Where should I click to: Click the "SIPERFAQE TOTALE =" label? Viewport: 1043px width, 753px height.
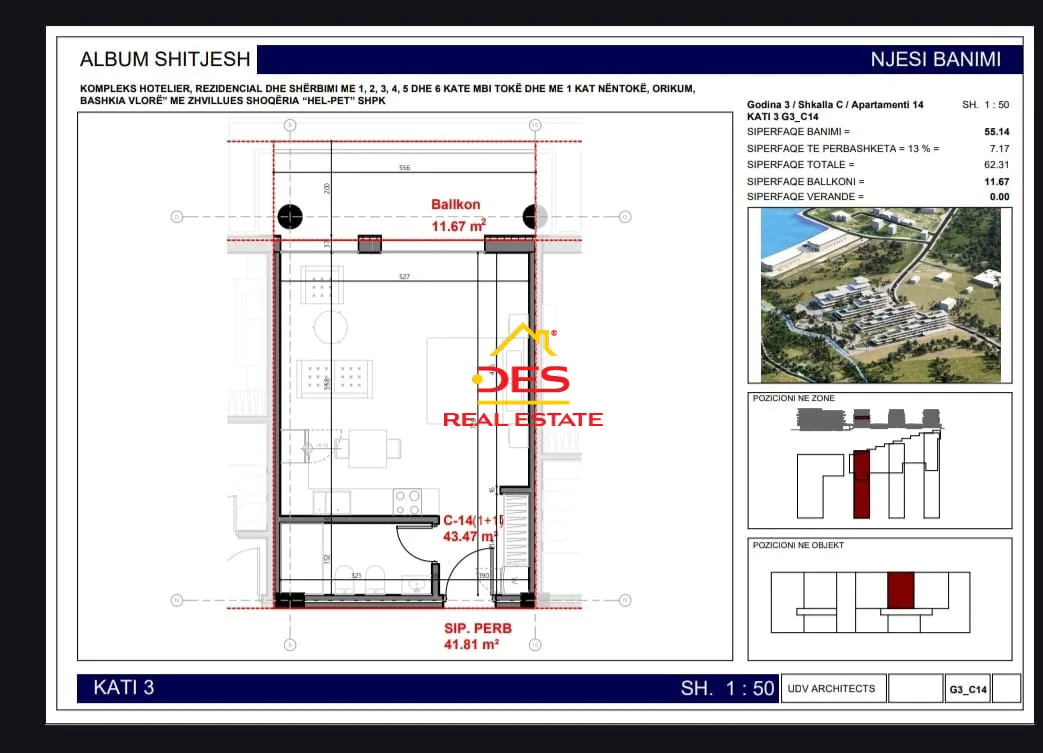(x=800, y=164)
